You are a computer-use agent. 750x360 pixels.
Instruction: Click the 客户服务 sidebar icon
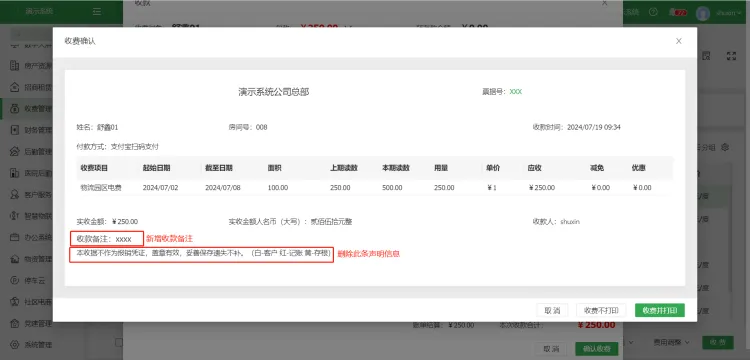[x=15, y=195]
